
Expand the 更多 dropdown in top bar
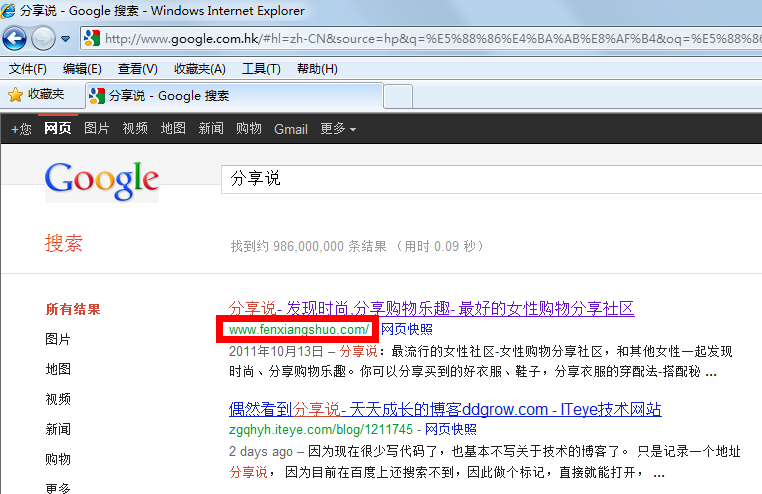click(338, 128)
